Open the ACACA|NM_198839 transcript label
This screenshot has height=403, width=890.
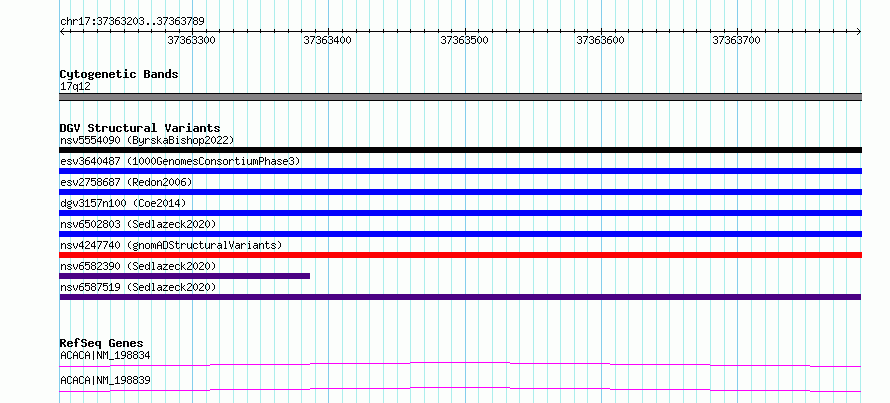tap(105, 380)
